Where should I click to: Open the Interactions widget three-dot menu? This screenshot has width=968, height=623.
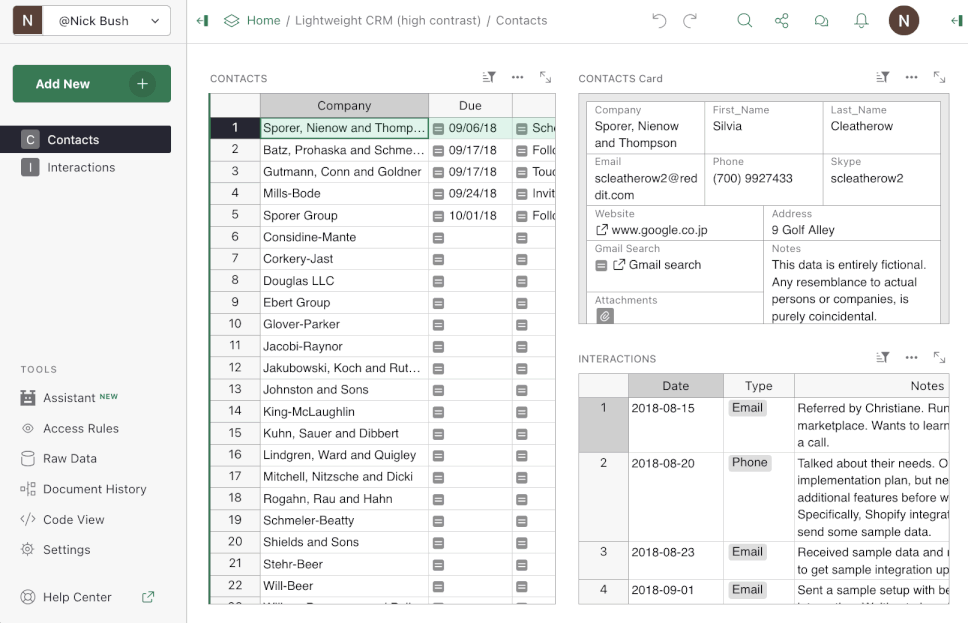911,357
